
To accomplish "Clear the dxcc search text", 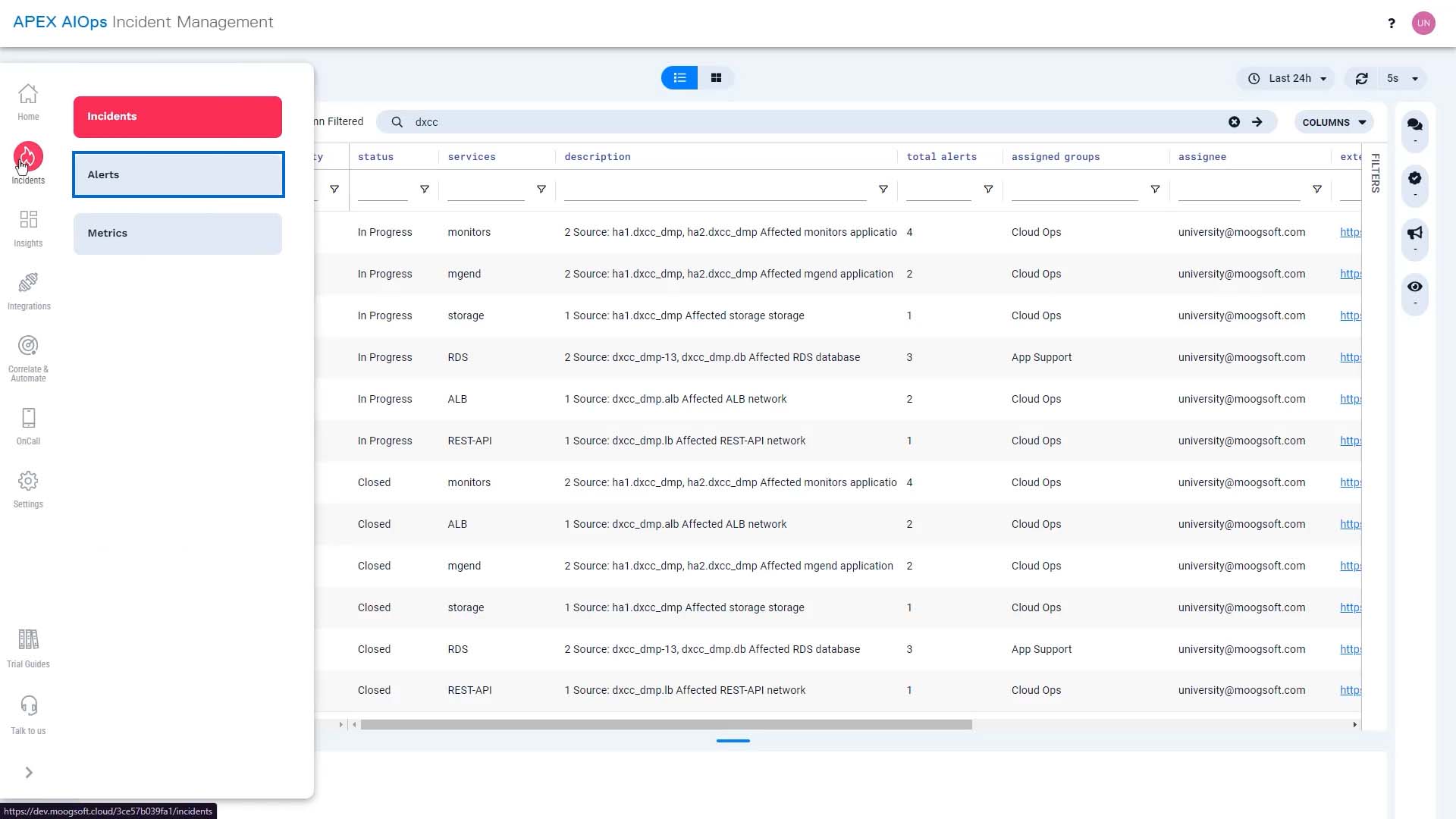I will (x=1235, y=122).
